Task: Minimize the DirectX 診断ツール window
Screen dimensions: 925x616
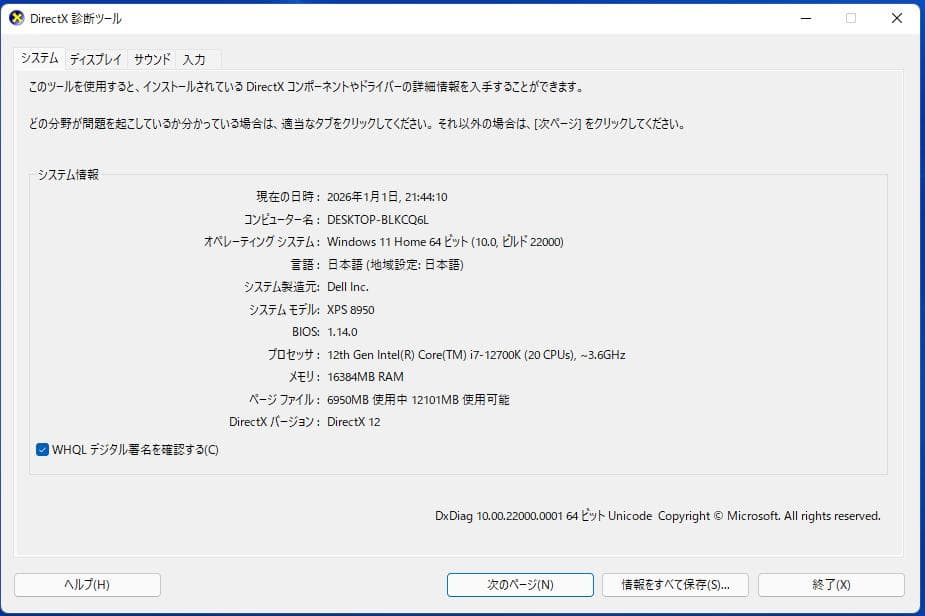Action: click(x=805, y=18)
